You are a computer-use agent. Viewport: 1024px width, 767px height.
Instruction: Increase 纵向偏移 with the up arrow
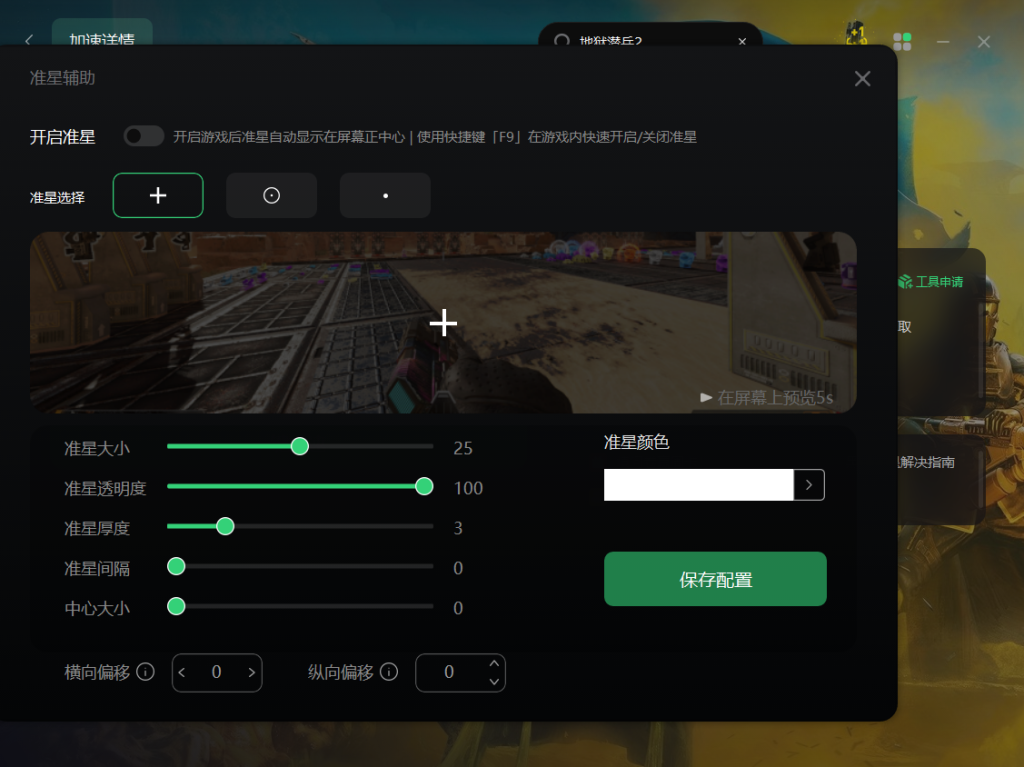[x=493, y=663]
